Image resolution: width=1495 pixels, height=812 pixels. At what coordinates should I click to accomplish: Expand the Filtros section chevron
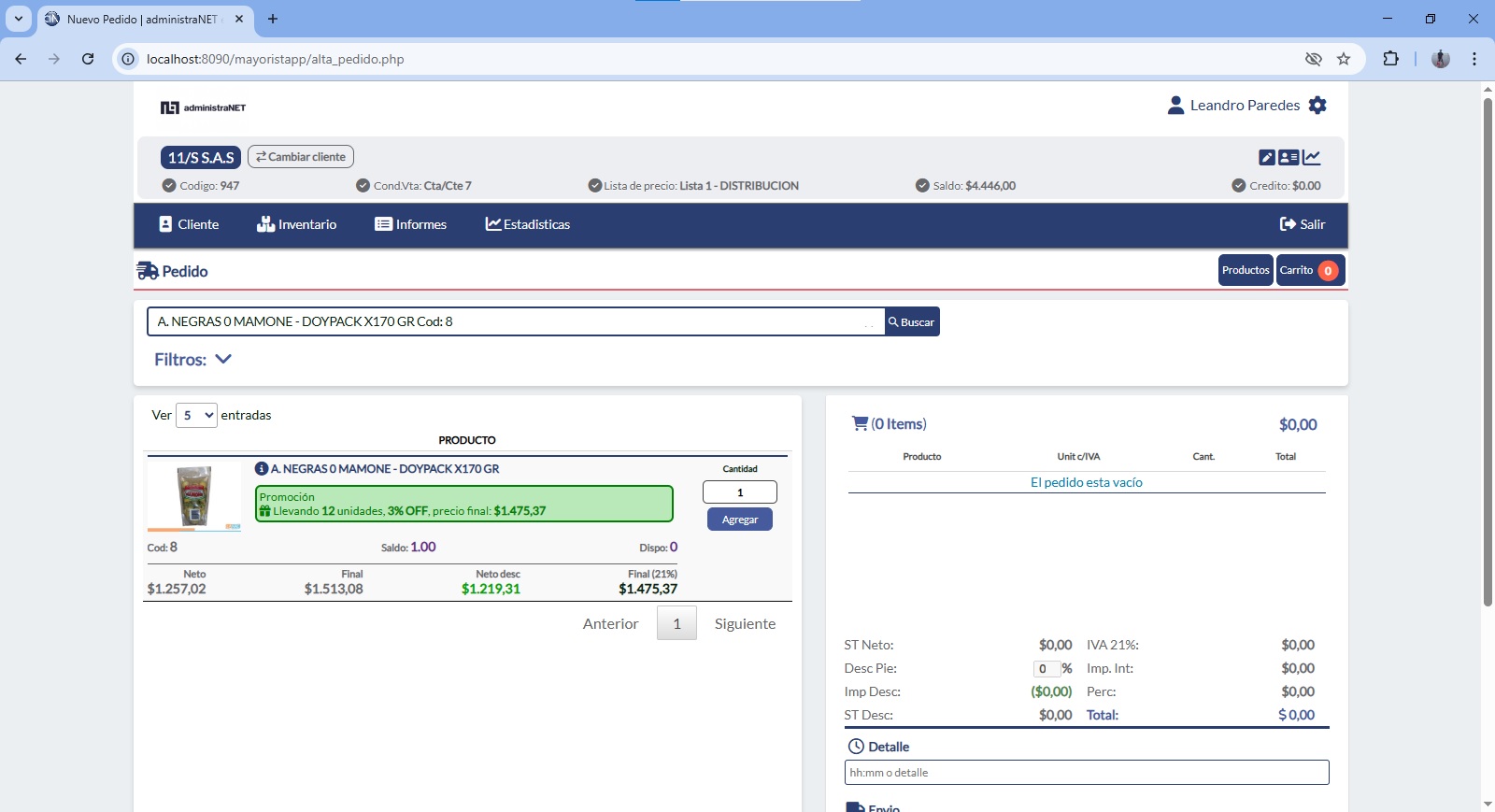(223, 359)
